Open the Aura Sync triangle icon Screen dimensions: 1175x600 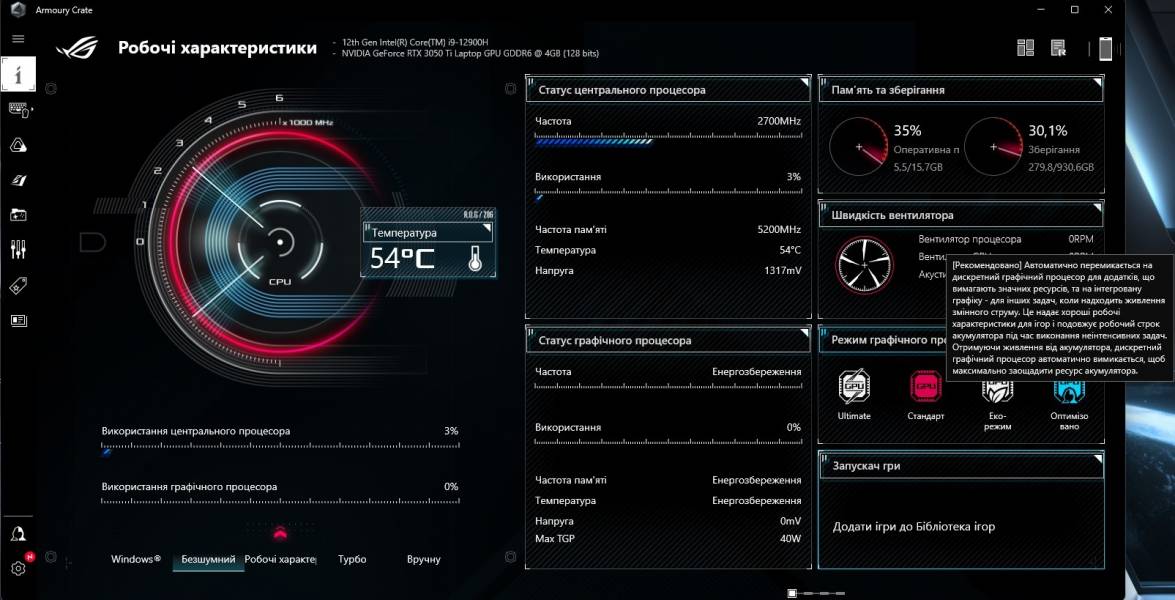(x=18, y=145)
